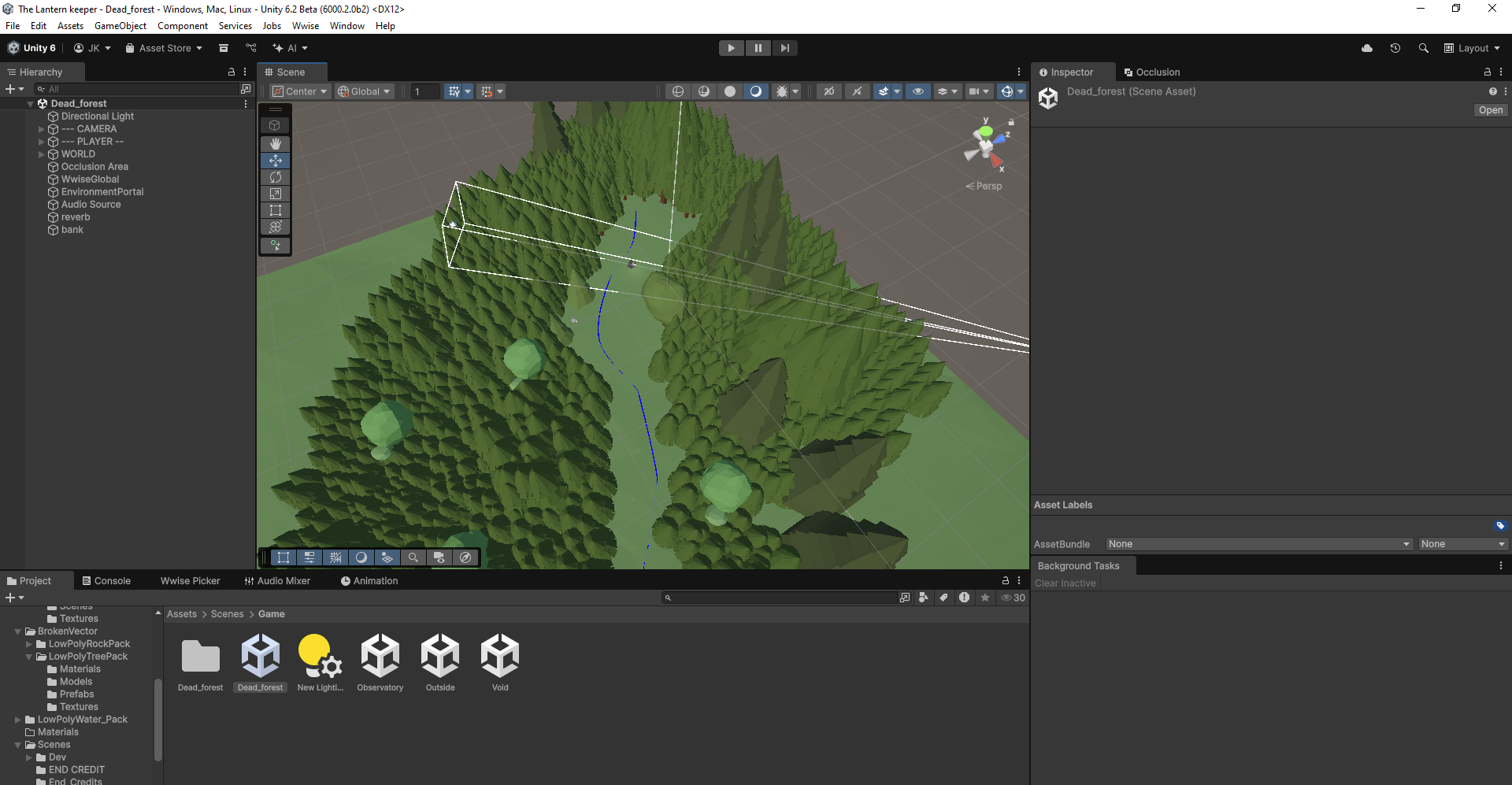The image size is (1512, 785).
Task: Select the Rect transform tool
Action: 275,210
